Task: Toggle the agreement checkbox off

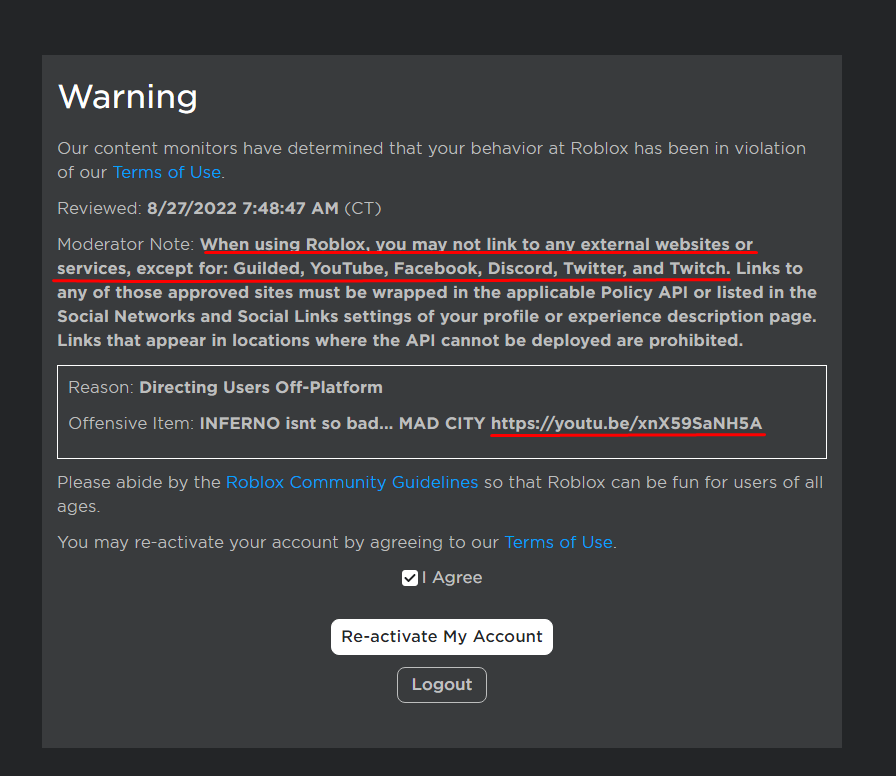Action: click(410, 578)
